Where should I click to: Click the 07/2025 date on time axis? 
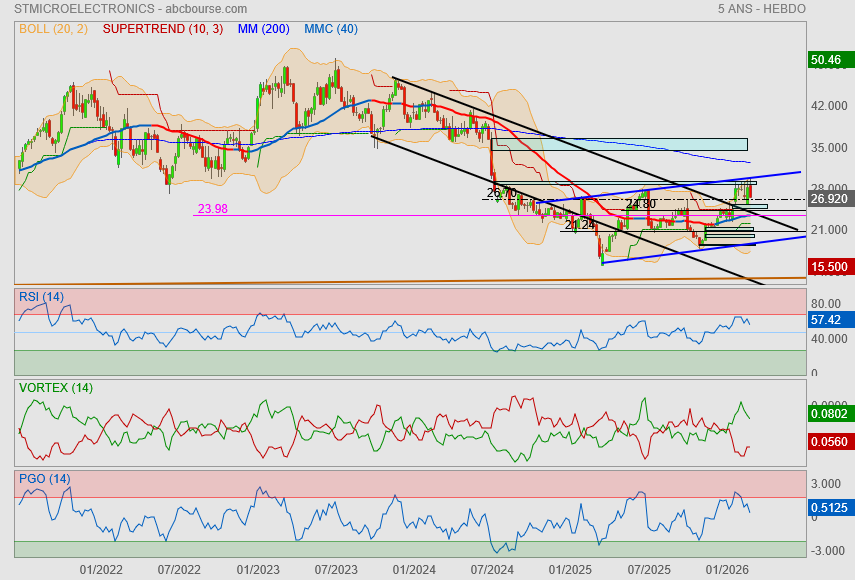(649, 569)
